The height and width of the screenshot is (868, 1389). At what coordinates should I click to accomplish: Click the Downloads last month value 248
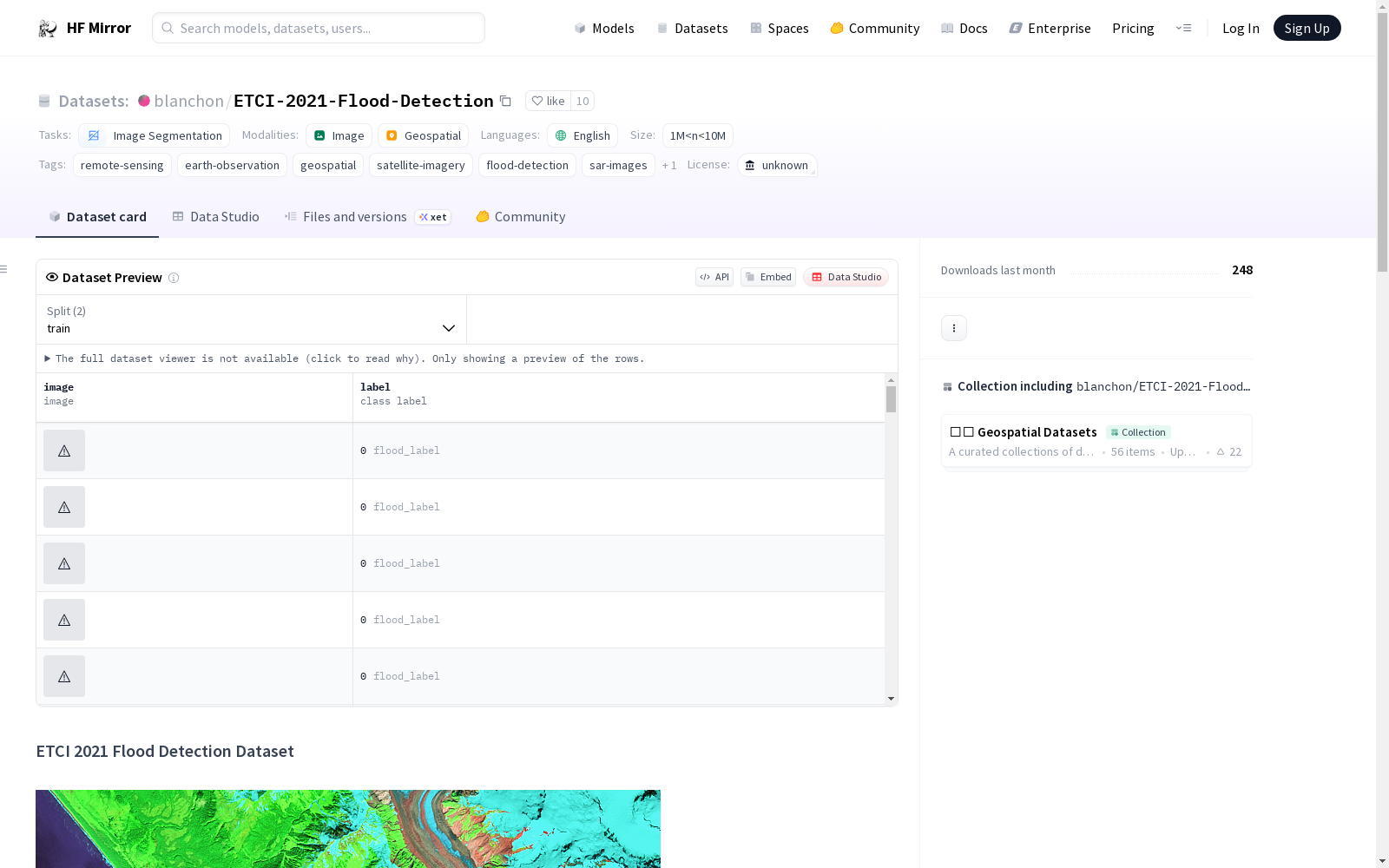click(x=1242, y=270)
